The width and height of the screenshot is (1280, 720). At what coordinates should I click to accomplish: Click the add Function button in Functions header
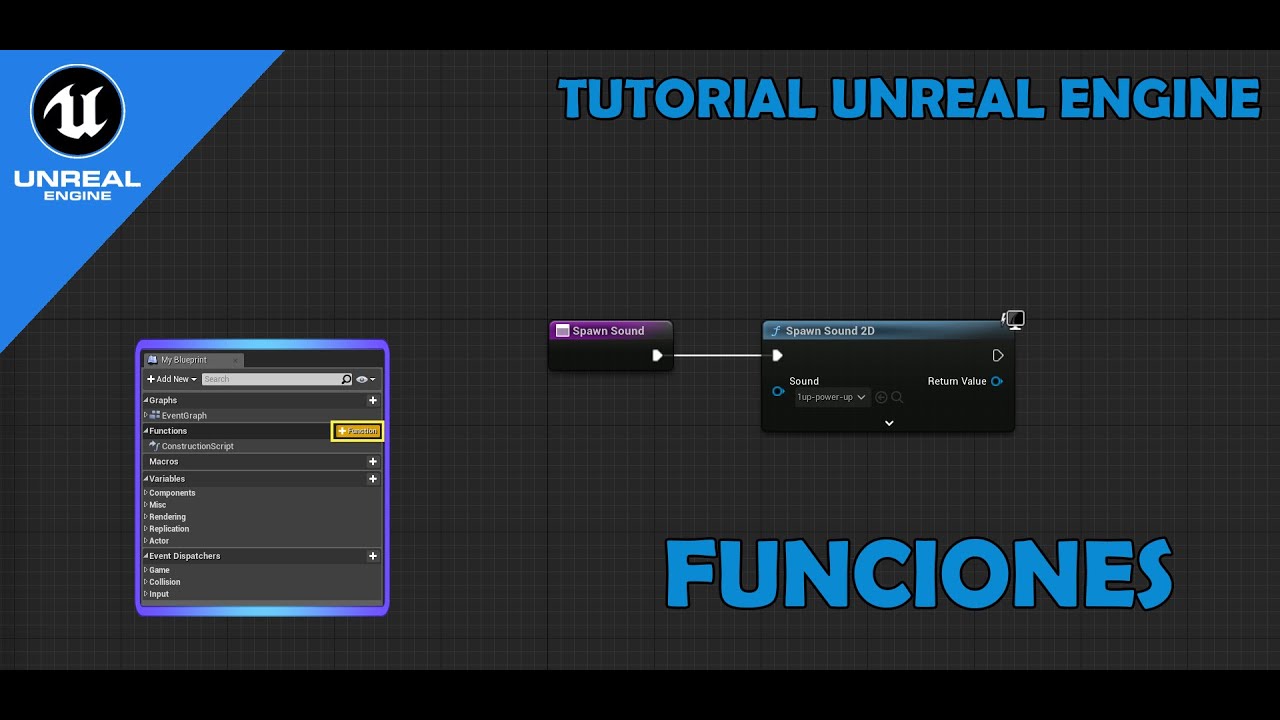pos(357,431)
